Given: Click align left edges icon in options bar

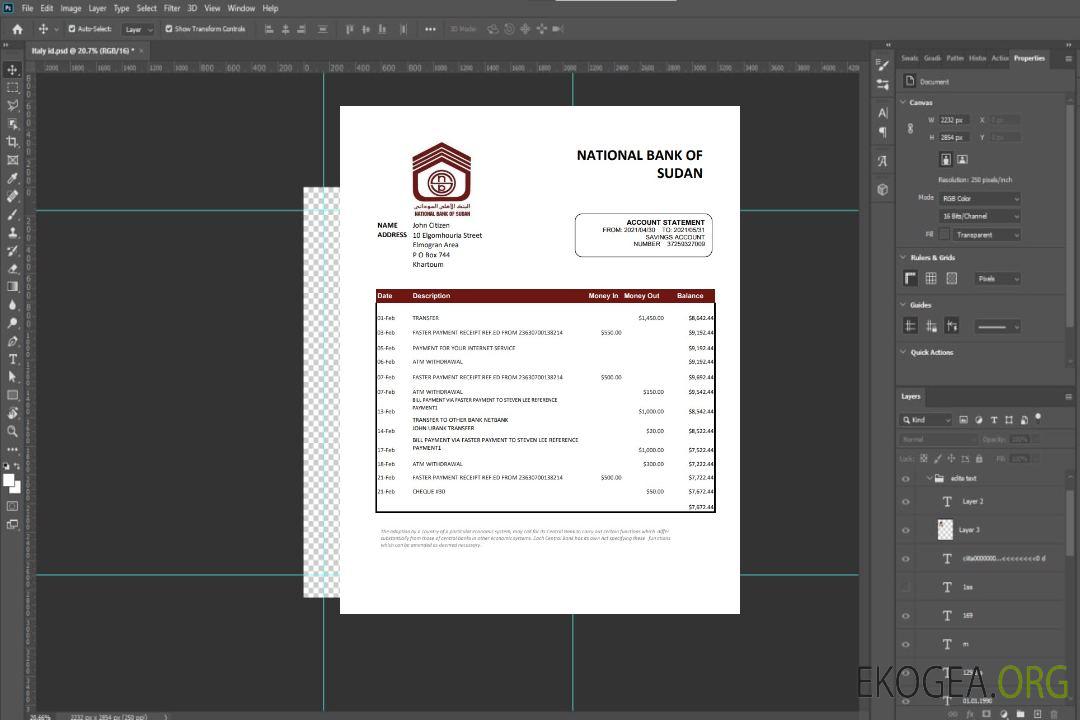Looking at the screenshot, I should point(269,29).
